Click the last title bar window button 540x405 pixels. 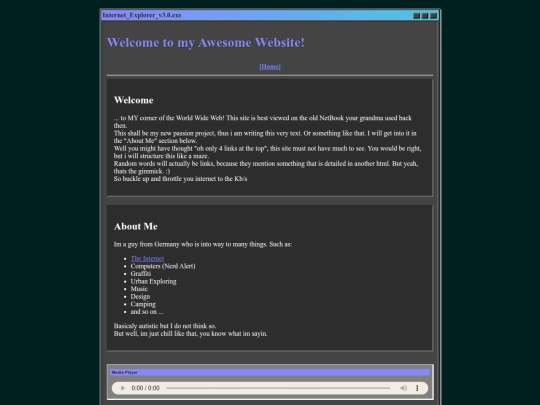(434, 15)
